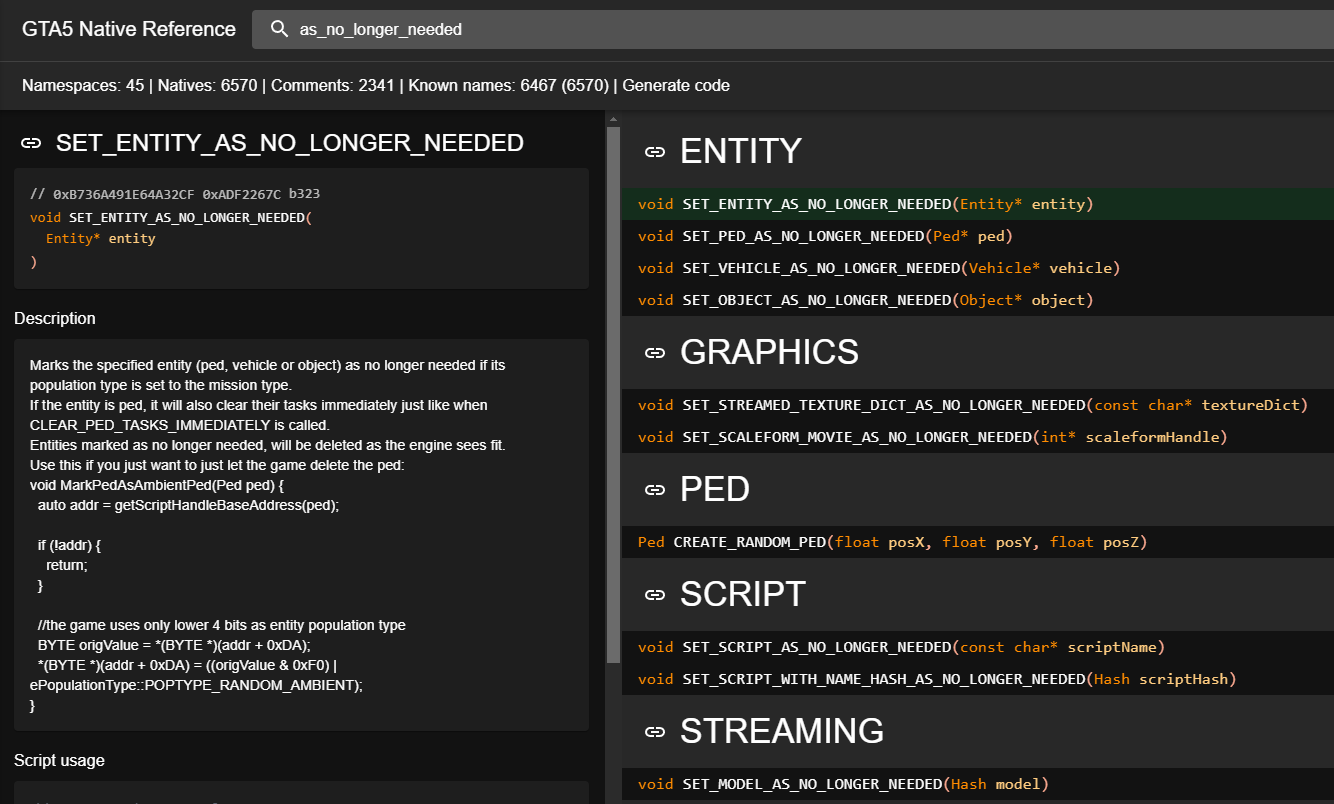This screenshot has height=804, width=1334.
Task: Select SET_SCRIPT_WITH_NAME_HASH_AS_NO_LONGER_NEEDED native
Action: 978,679
